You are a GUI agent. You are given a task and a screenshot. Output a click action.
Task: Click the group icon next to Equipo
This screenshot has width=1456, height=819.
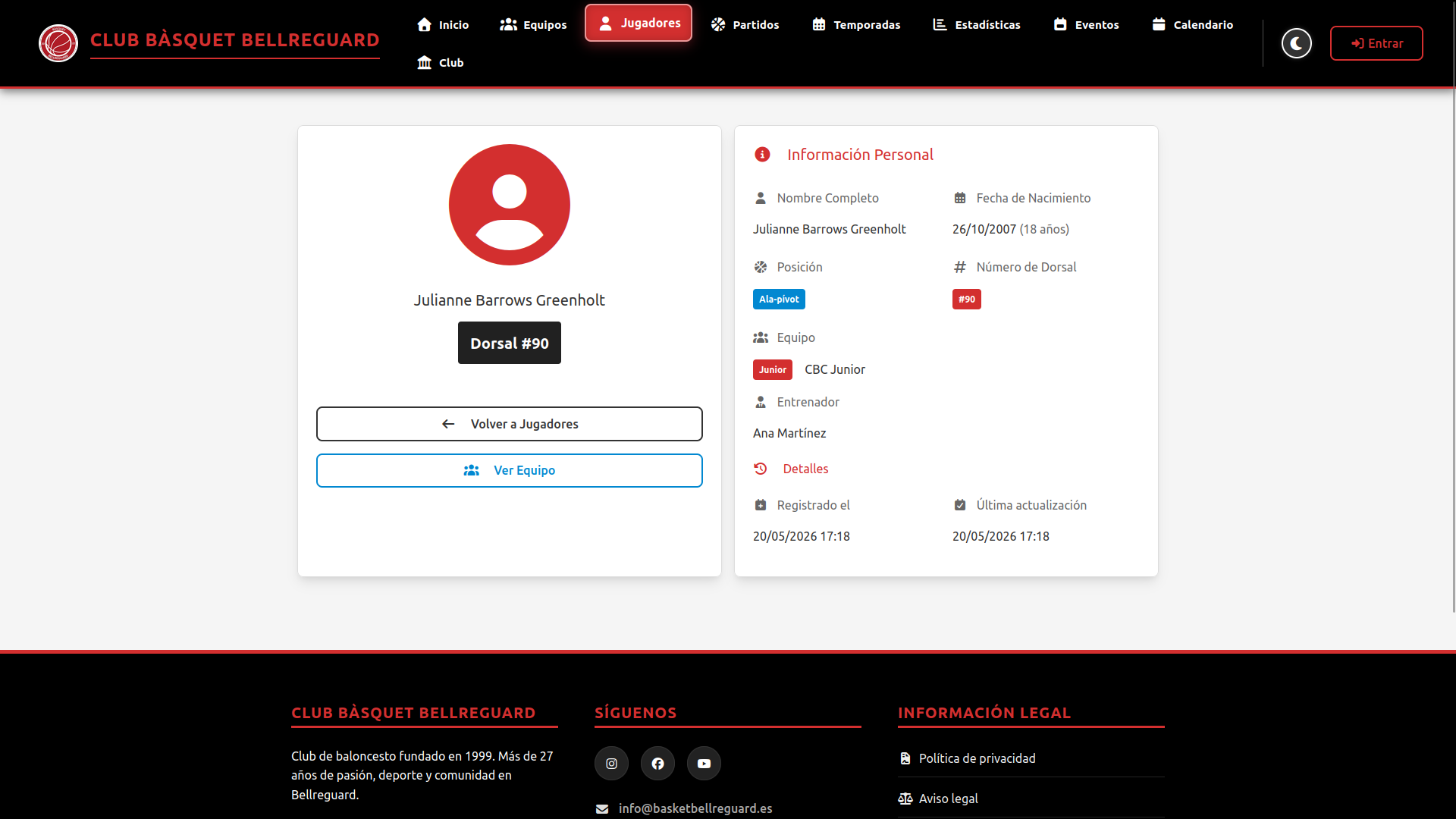pos(761,337)
